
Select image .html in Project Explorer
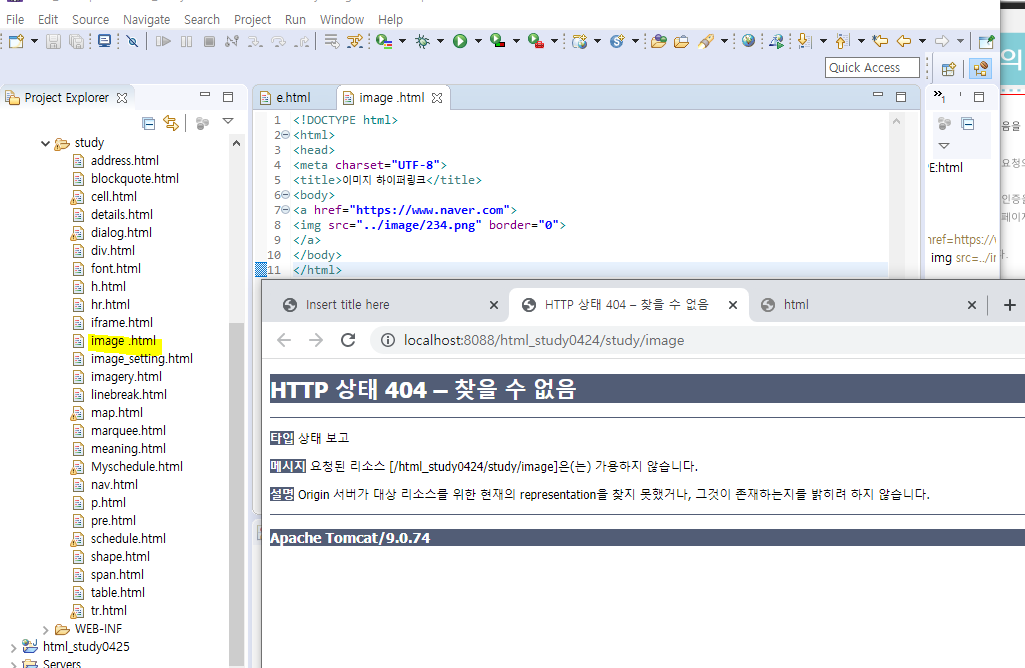(x=124, y=341)
